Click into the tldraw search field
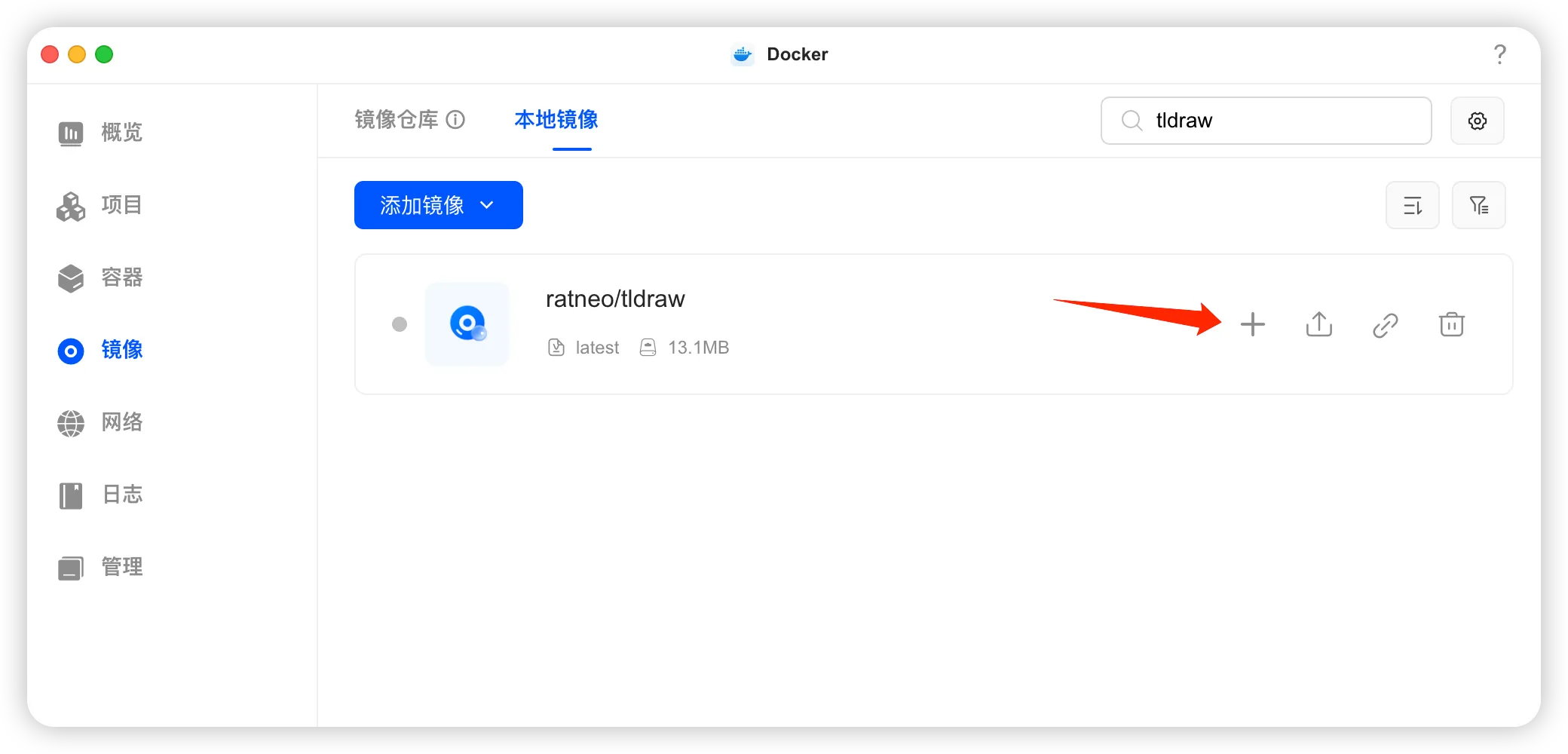Screen dimensions: 1568x754 tap(1266, 121)
